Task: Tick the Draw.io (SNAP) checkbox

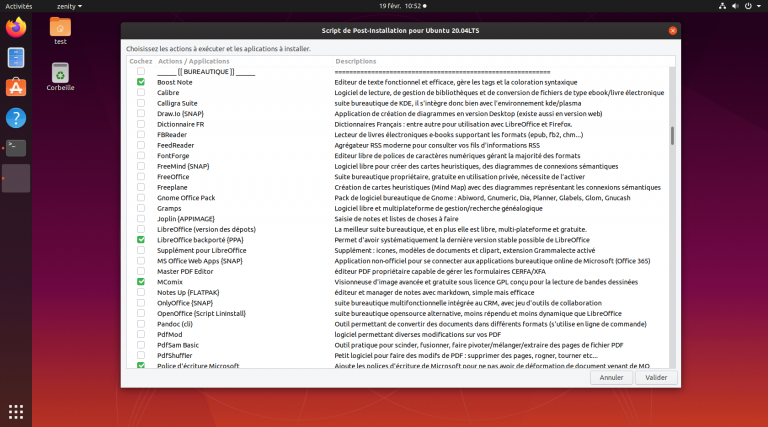Action: pos(141,114)
